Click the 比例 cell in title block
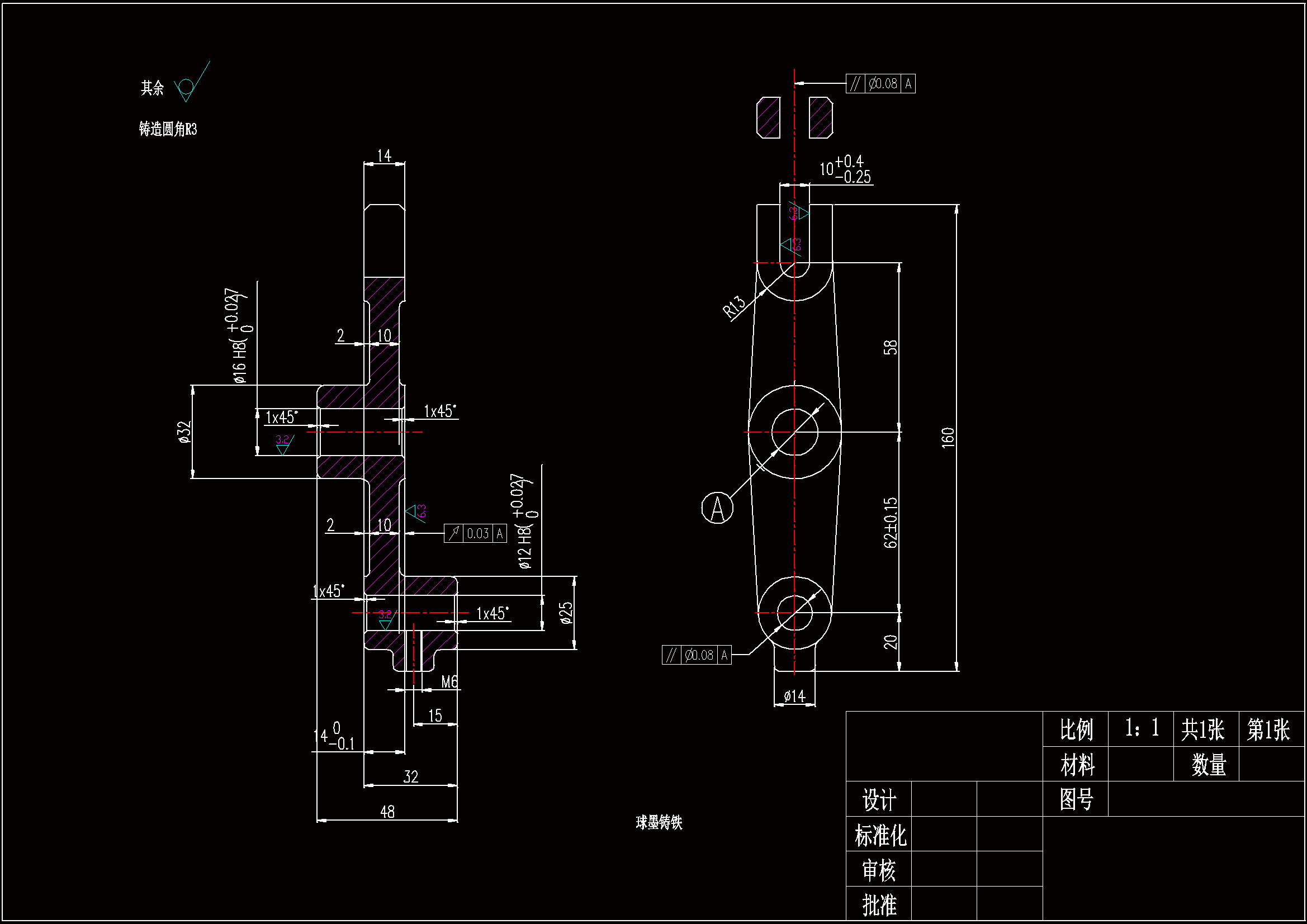The width and height of the screenshot is (1307, 924). [x=1077, y=729]
